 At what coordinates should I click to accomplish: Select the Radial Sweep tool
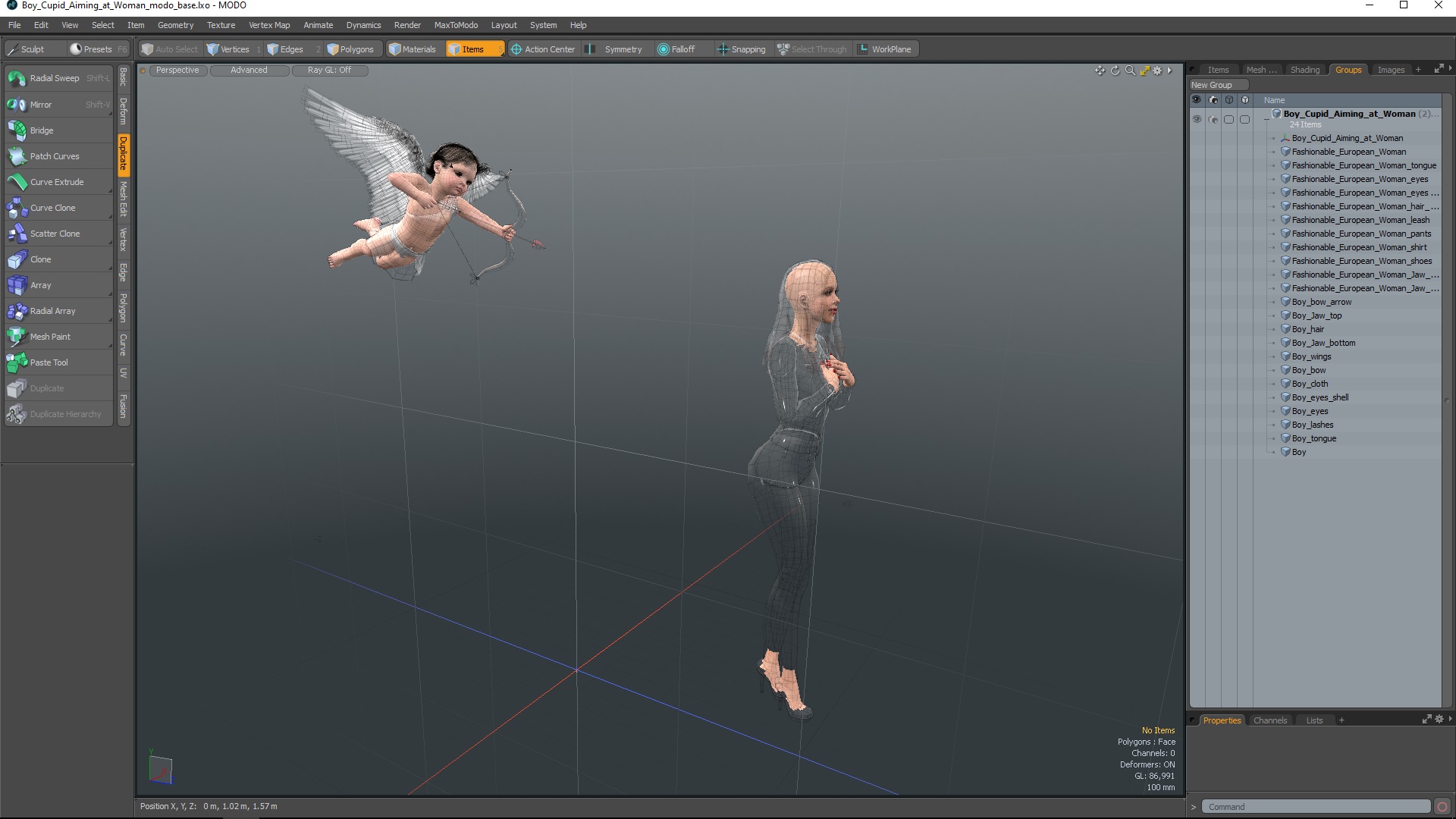(x=59, y=78)
